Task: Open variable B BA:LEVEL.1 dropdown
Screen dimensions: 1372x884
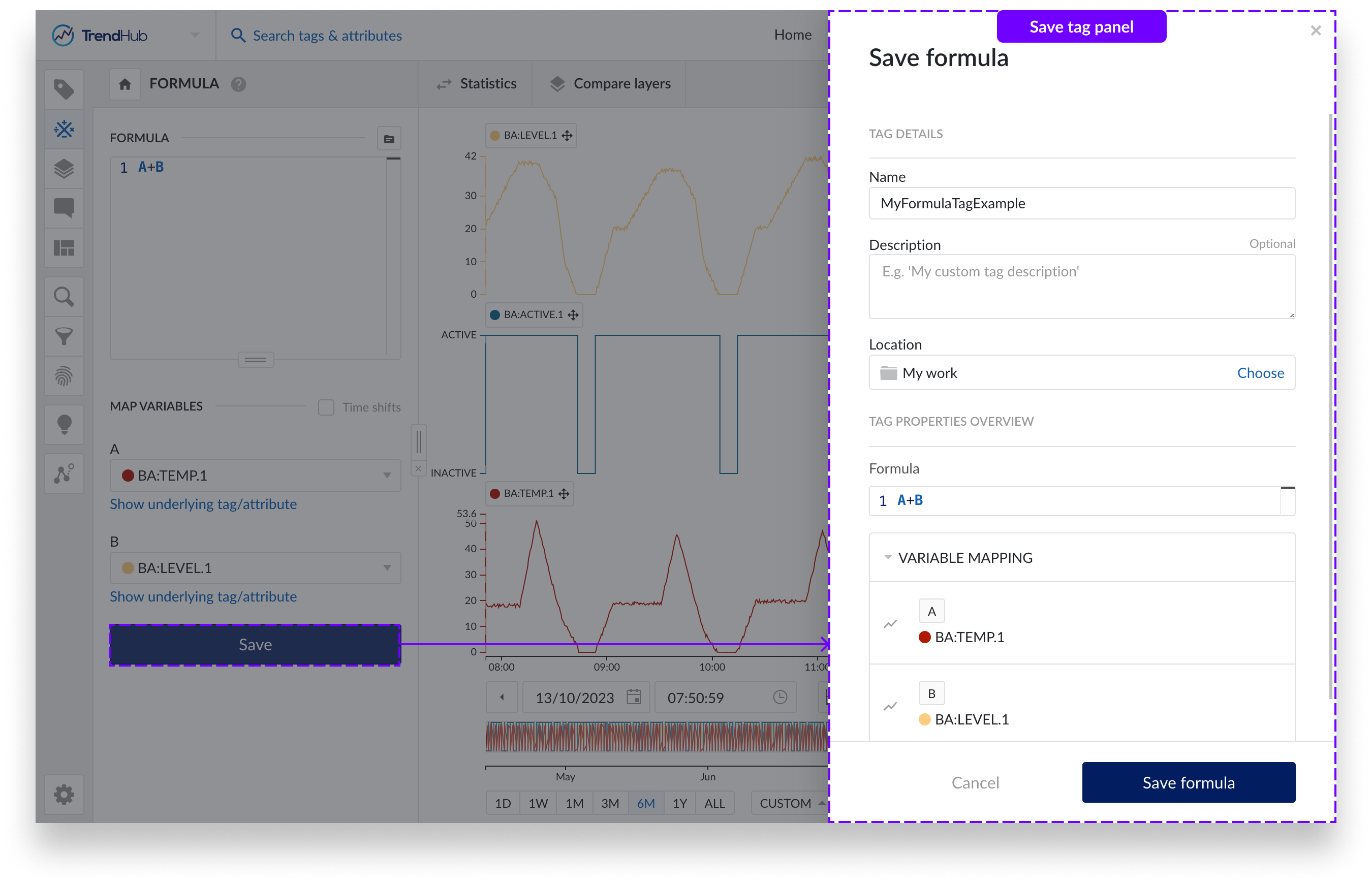Action: 256,567
